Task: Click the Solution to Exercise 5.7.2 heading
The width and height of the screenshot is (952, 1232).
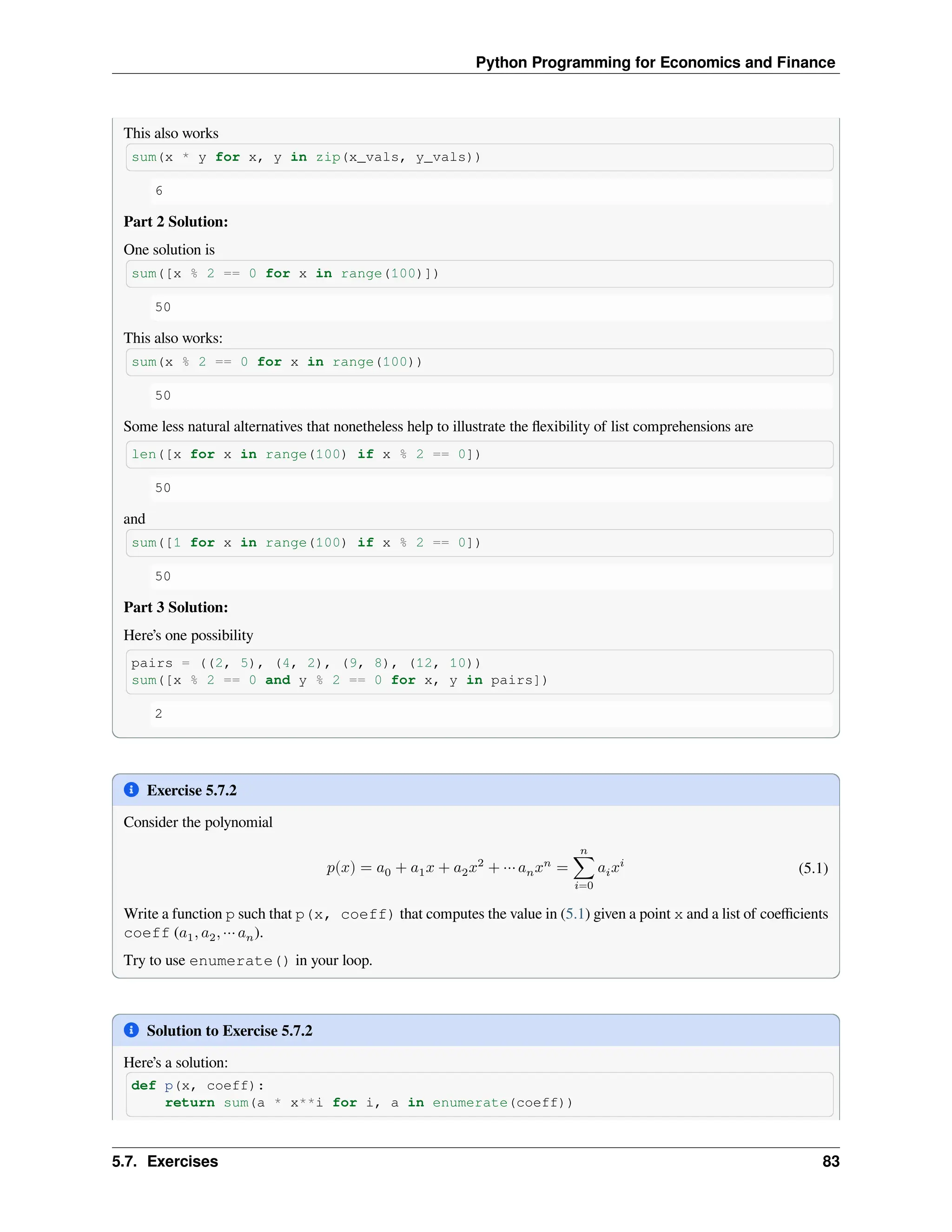Action: [x=230, y=1030]
